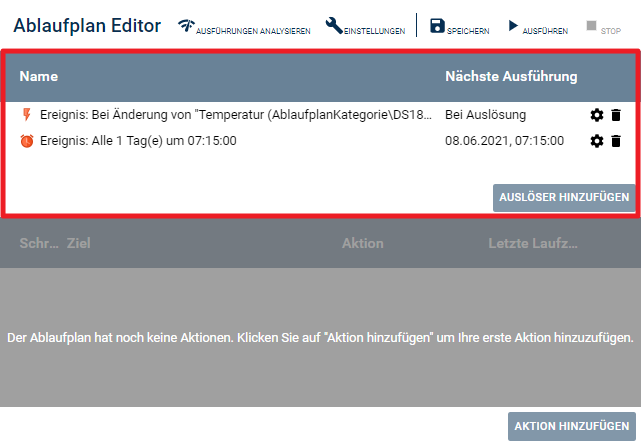
Task: Click the Letzte Laufz... column header
Action: (532, 243)
